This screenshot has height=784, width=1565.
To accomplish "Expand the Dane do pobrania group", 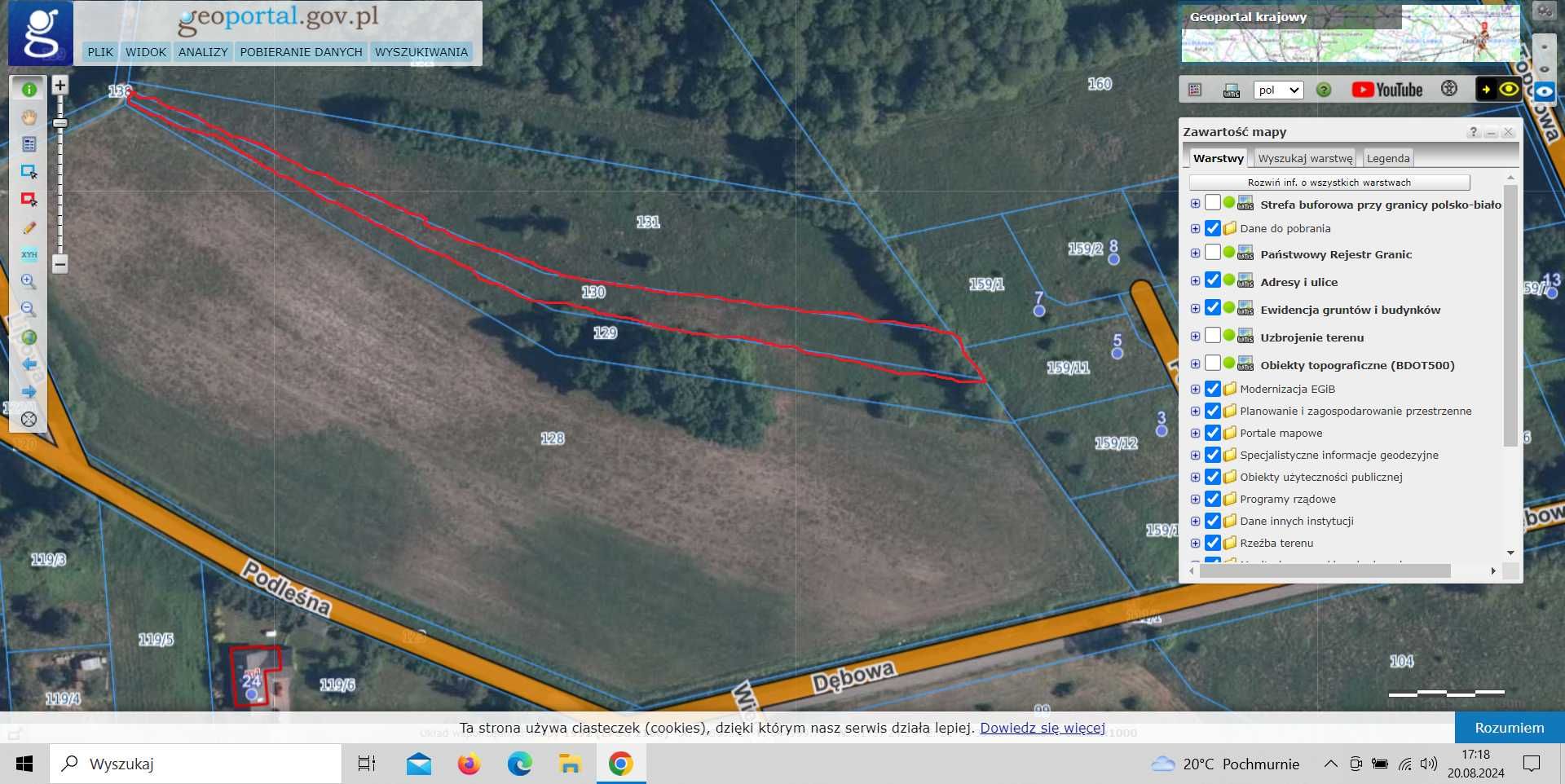I will tap(1195, 229).
